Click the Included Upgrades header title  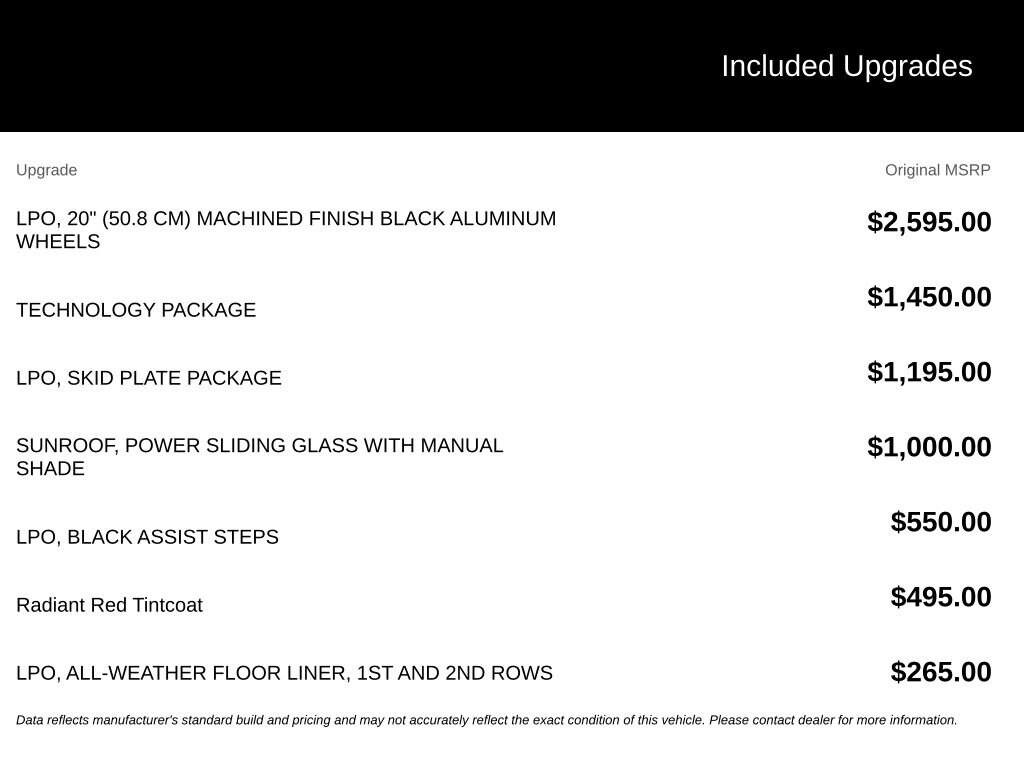(846, 66)
